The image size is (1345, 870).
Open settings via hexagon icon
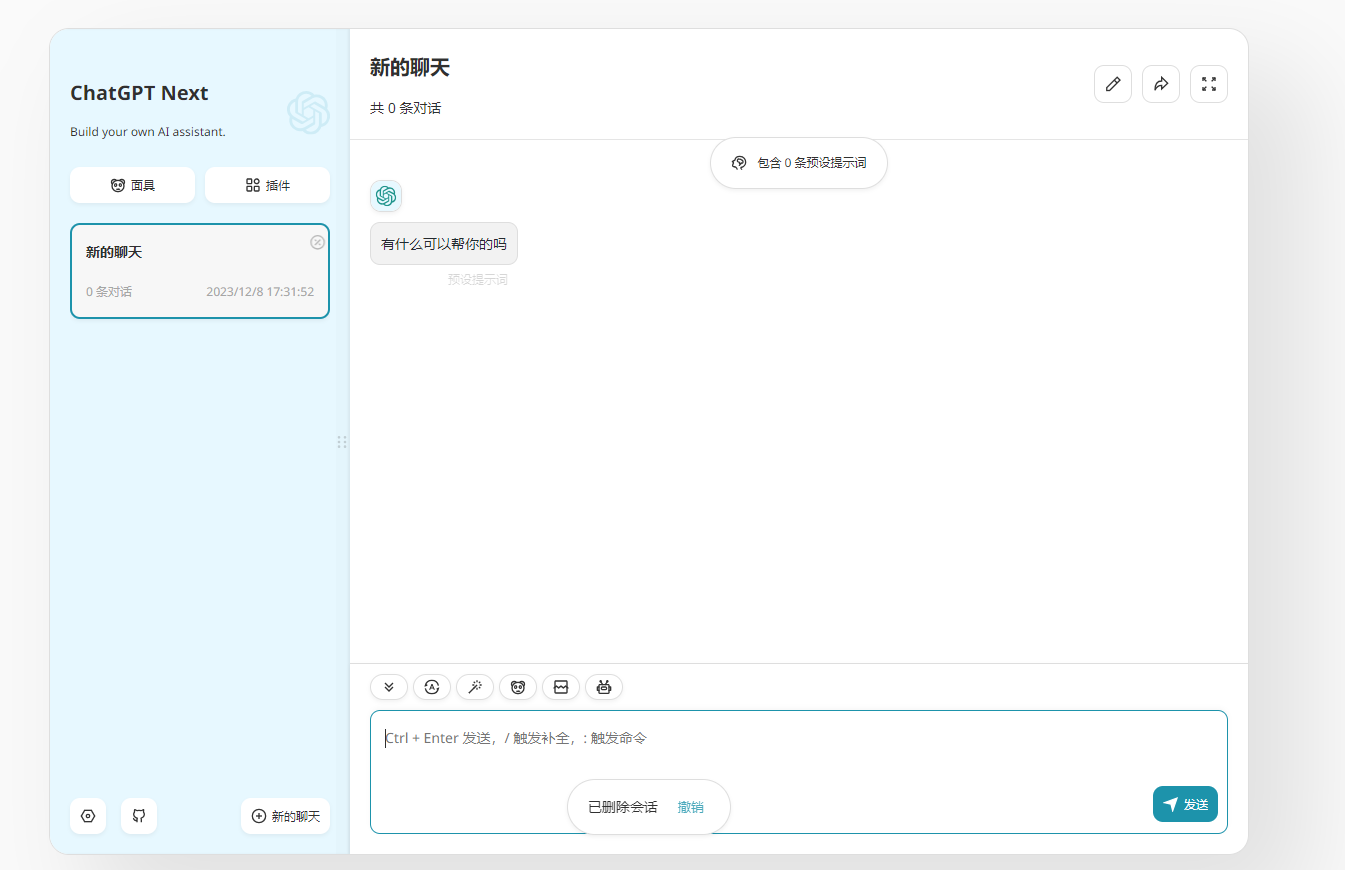coord(88,816)
